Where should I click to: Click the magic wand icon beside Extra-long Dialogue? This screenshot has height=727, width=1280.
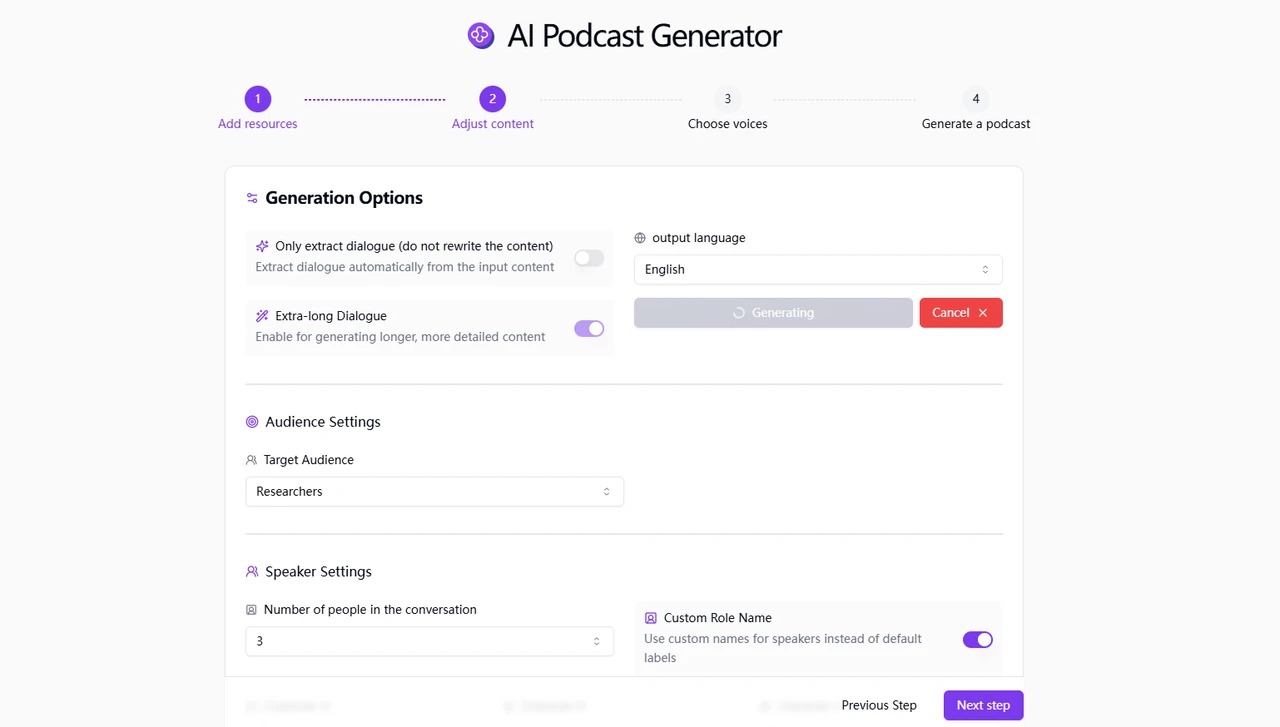tap(262, 316)
